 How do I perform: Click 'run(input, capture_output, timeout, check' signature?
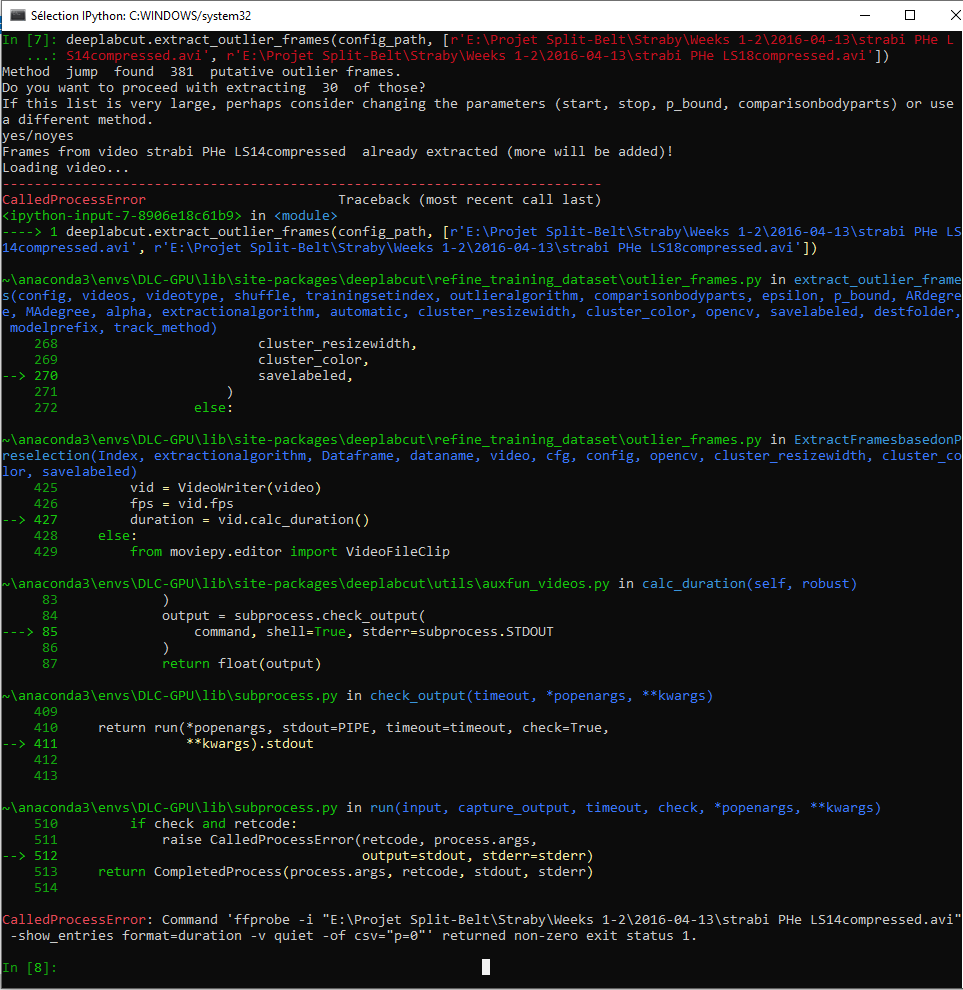pos(625,808)
